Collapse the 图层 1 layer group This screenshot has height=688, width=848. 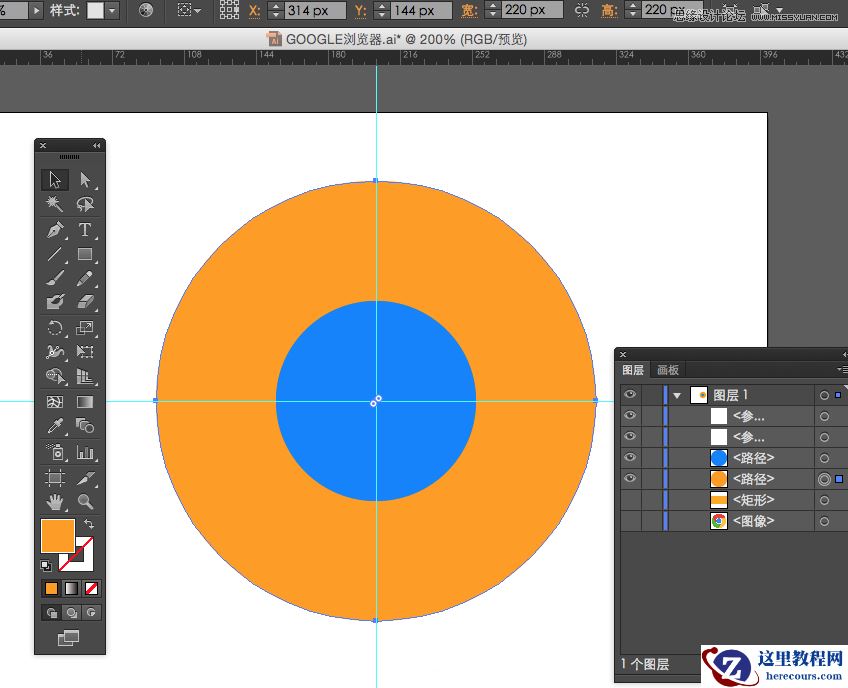pos(677,394)
